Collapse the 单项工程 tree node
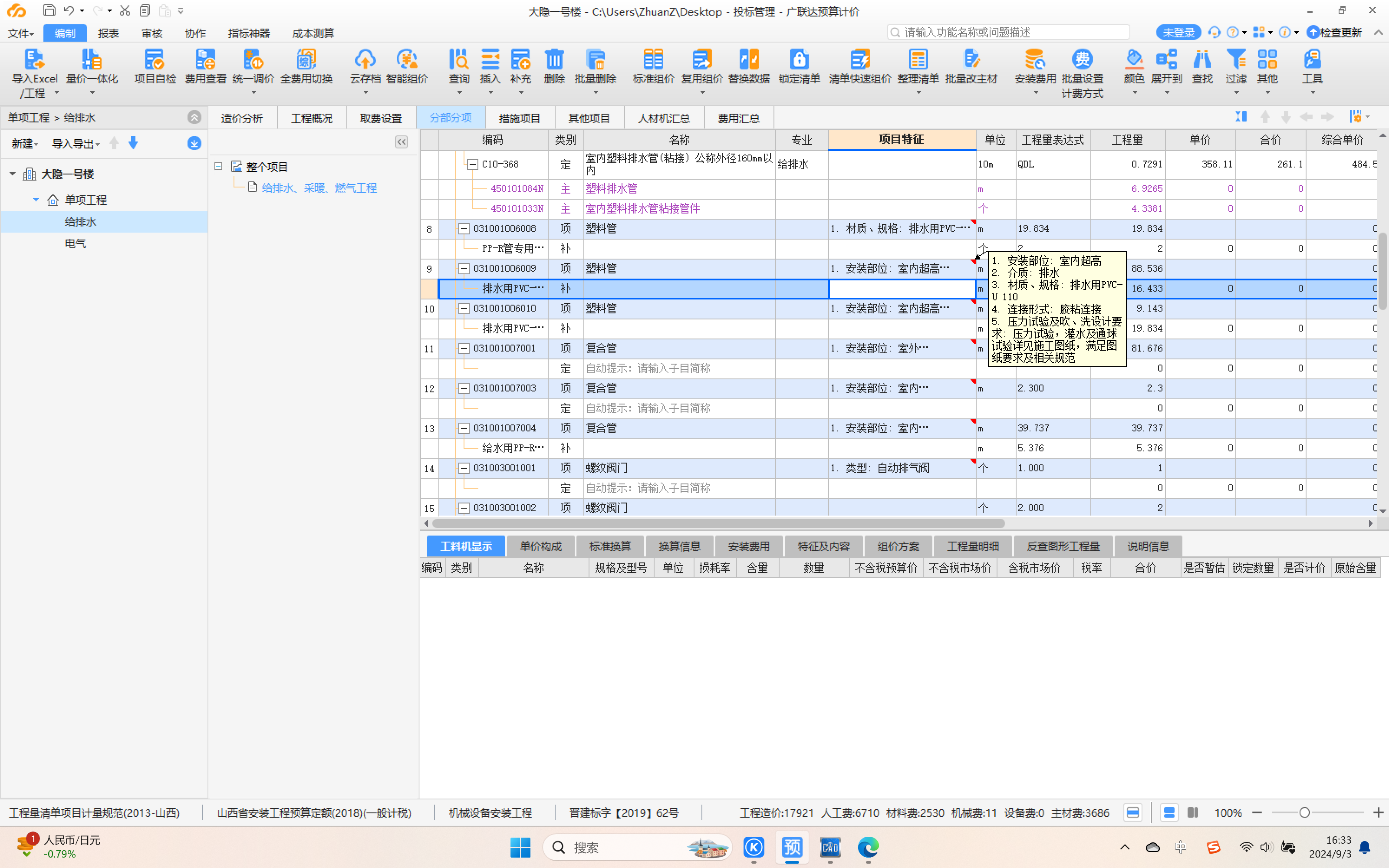 coord(36,200)
